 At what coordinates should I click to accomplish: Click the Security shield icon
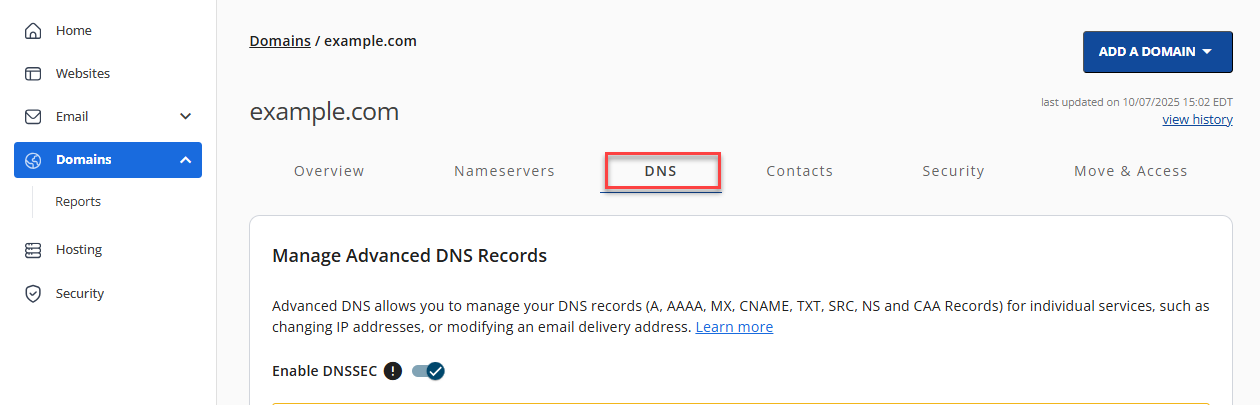[33, 294]
